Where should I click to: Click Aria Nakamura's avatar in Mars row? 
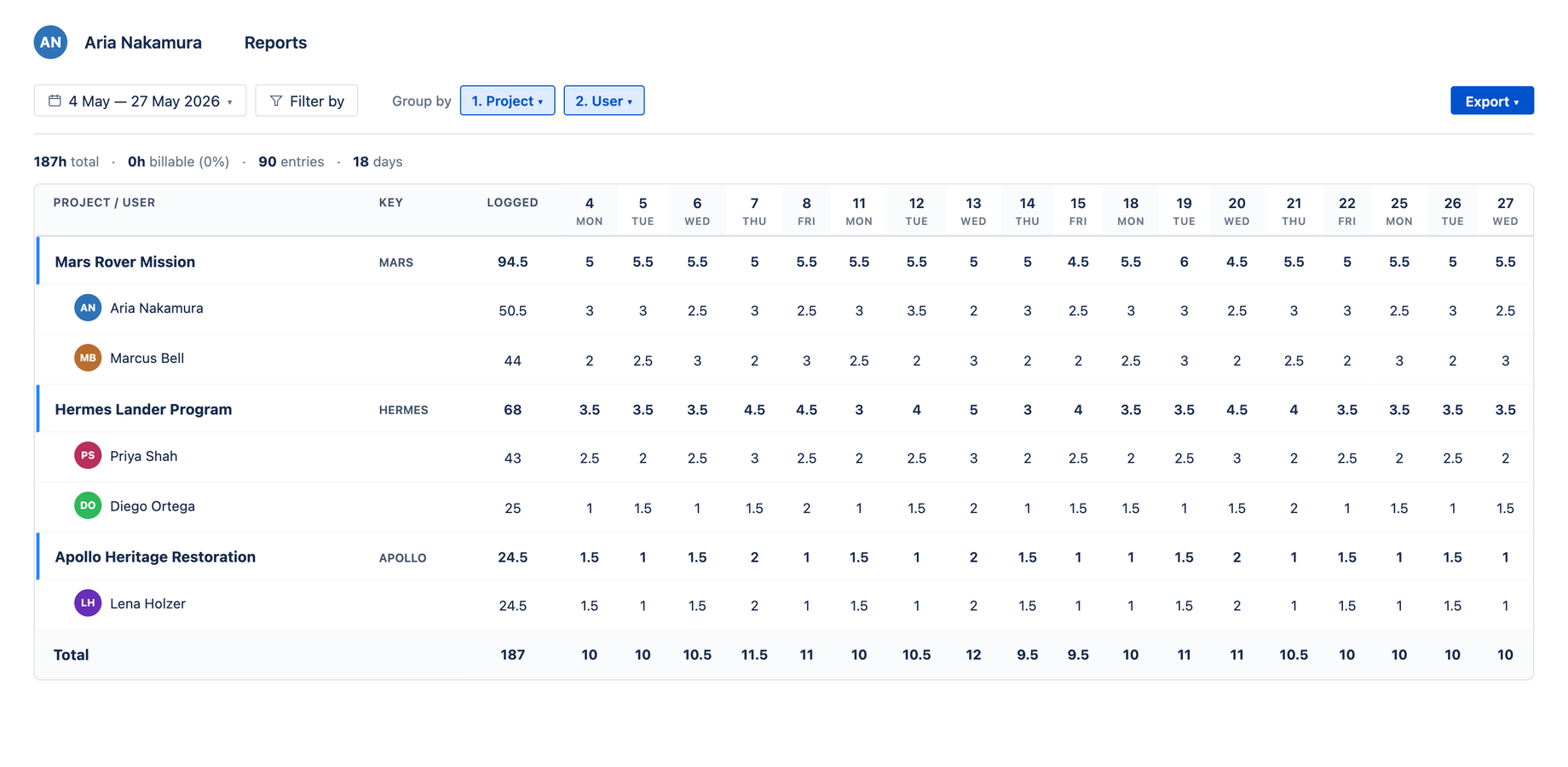click(x=88, y=308)
